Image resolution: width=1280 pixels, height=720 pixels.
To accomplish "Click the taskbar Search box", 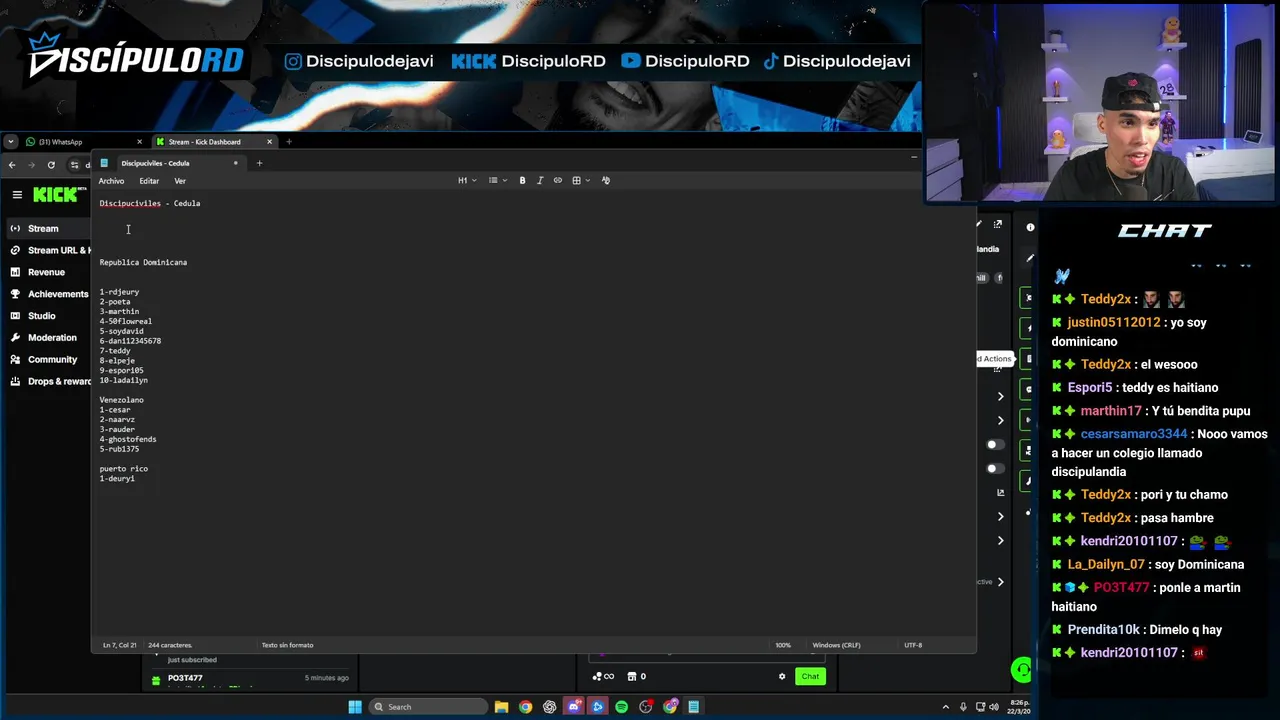I will click(427, 707).
